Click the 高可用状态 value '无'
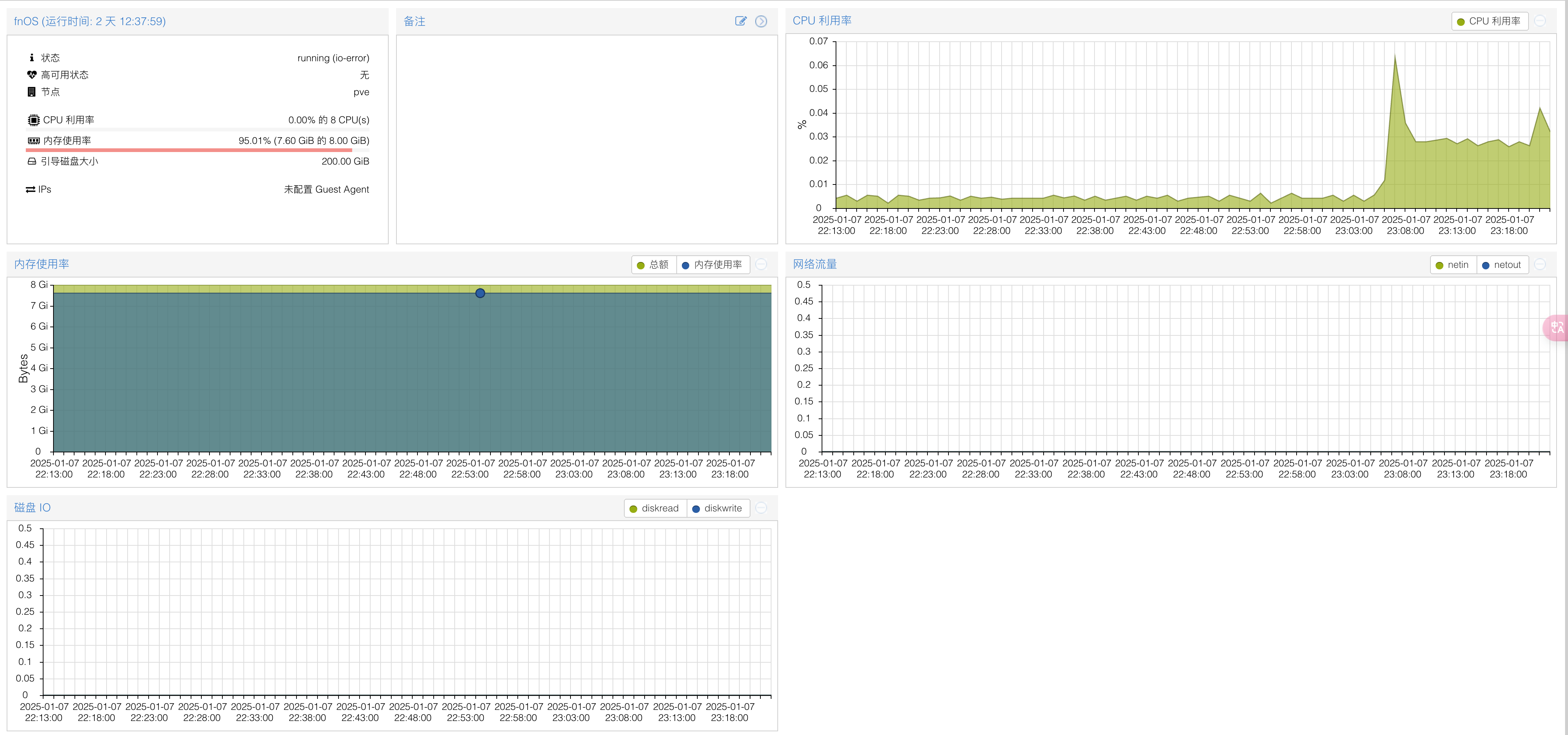This screenshot has height=735, width=1568. point(365,75)
